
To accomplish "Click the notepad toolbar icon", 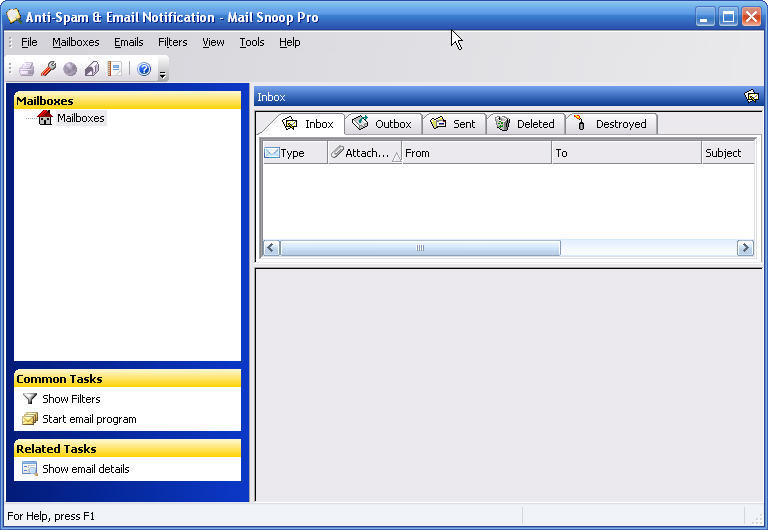I will tap(115, 69).
